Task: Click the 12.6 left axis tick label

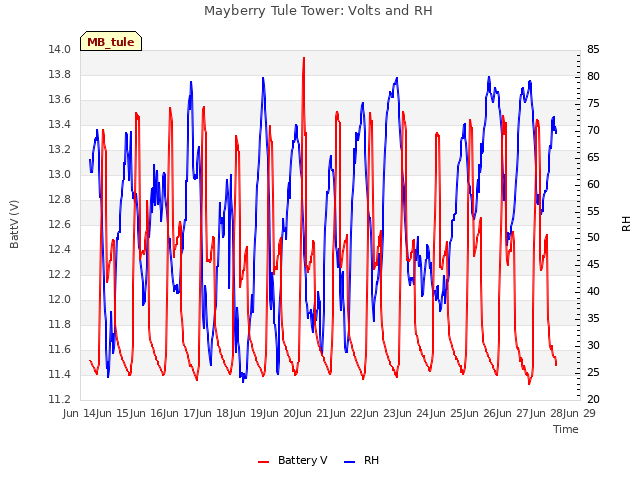Action: click(59, 224)
